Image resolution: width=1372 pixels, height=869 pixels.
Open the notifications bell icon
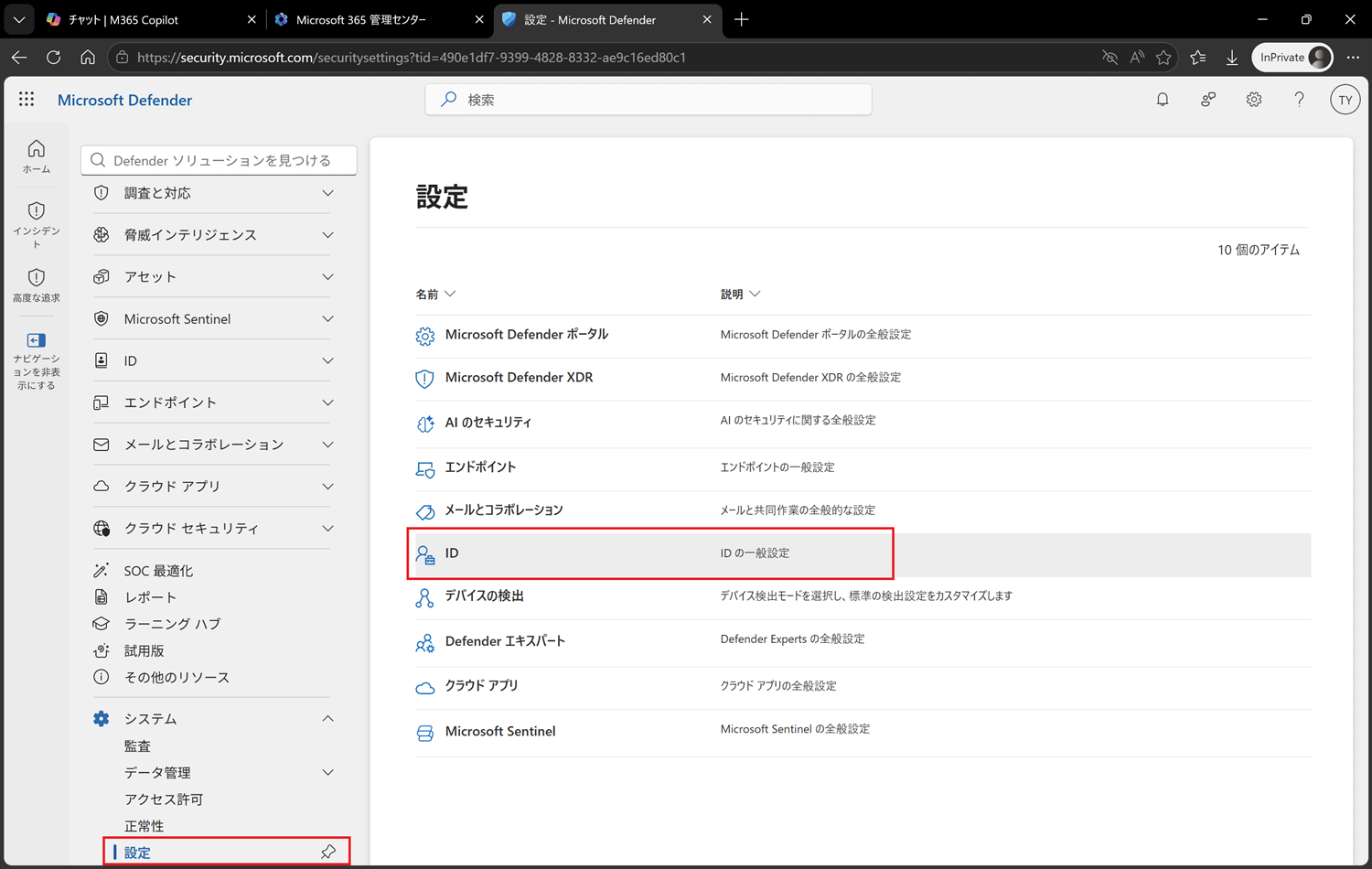pyautogui.click(x=1163, y=100)
